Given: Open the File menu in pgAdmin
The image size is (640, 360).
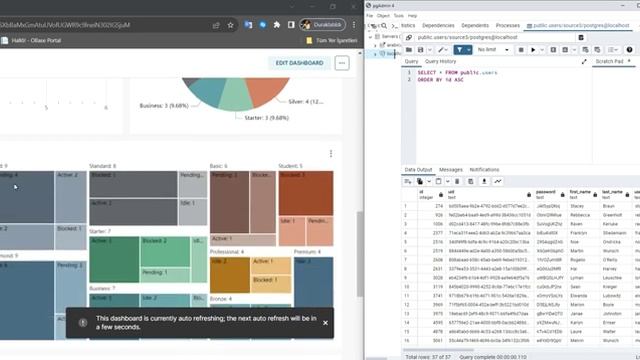Looking at the screenshot, I should click(x=369, y=16).
